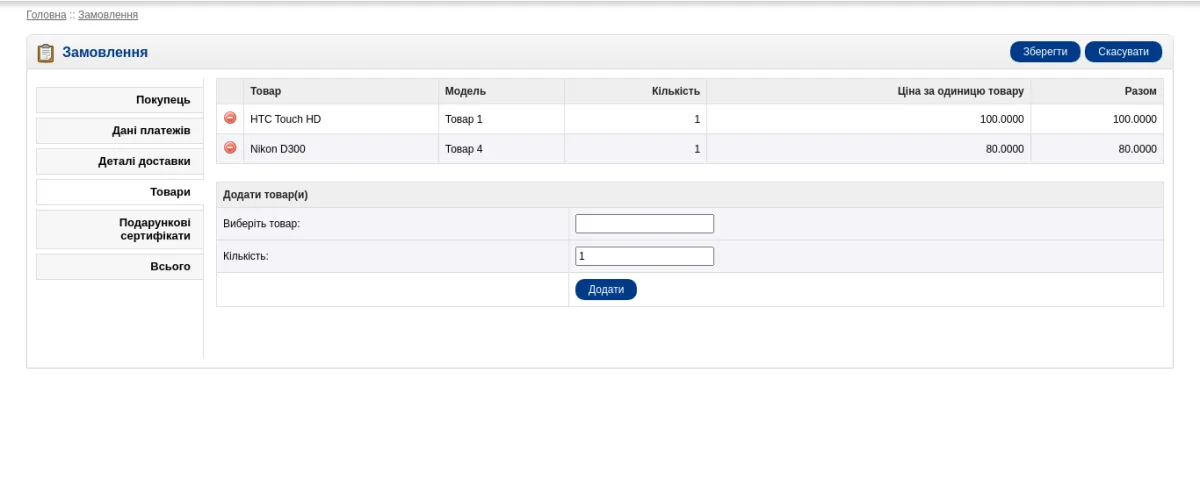Click the Зберегти button

coord(1045,52)
